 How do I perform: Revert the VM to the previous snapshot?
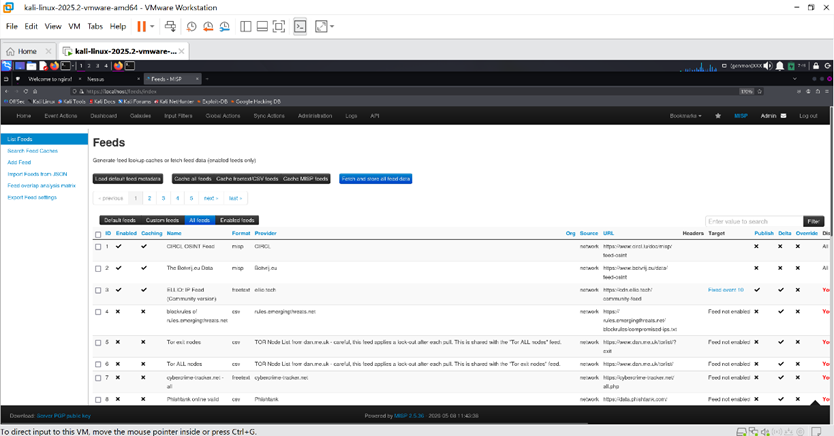208,27
